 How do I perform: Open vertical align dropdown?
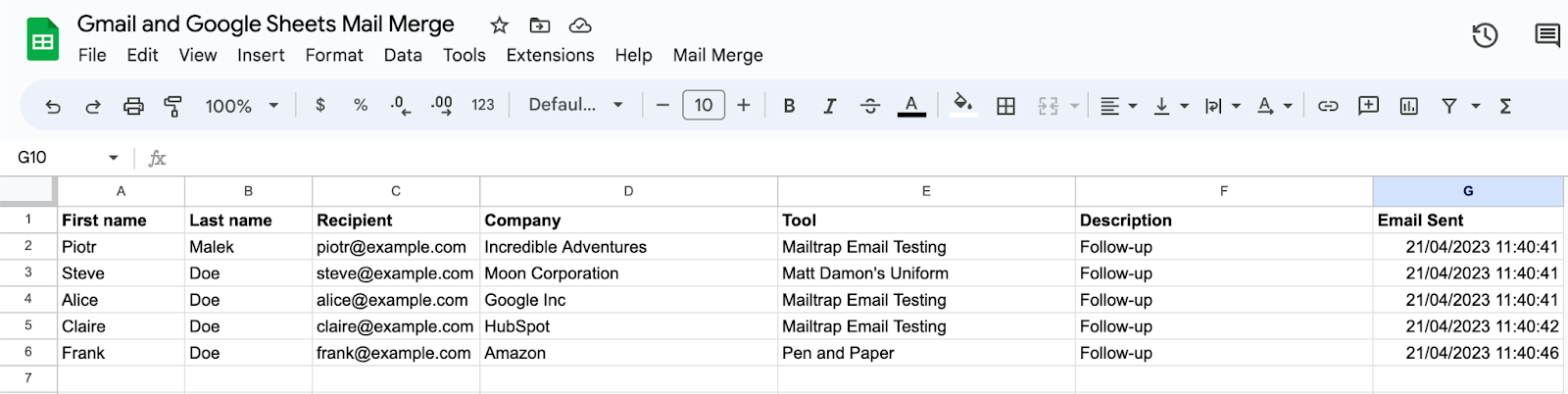[x=1170, y=106]
